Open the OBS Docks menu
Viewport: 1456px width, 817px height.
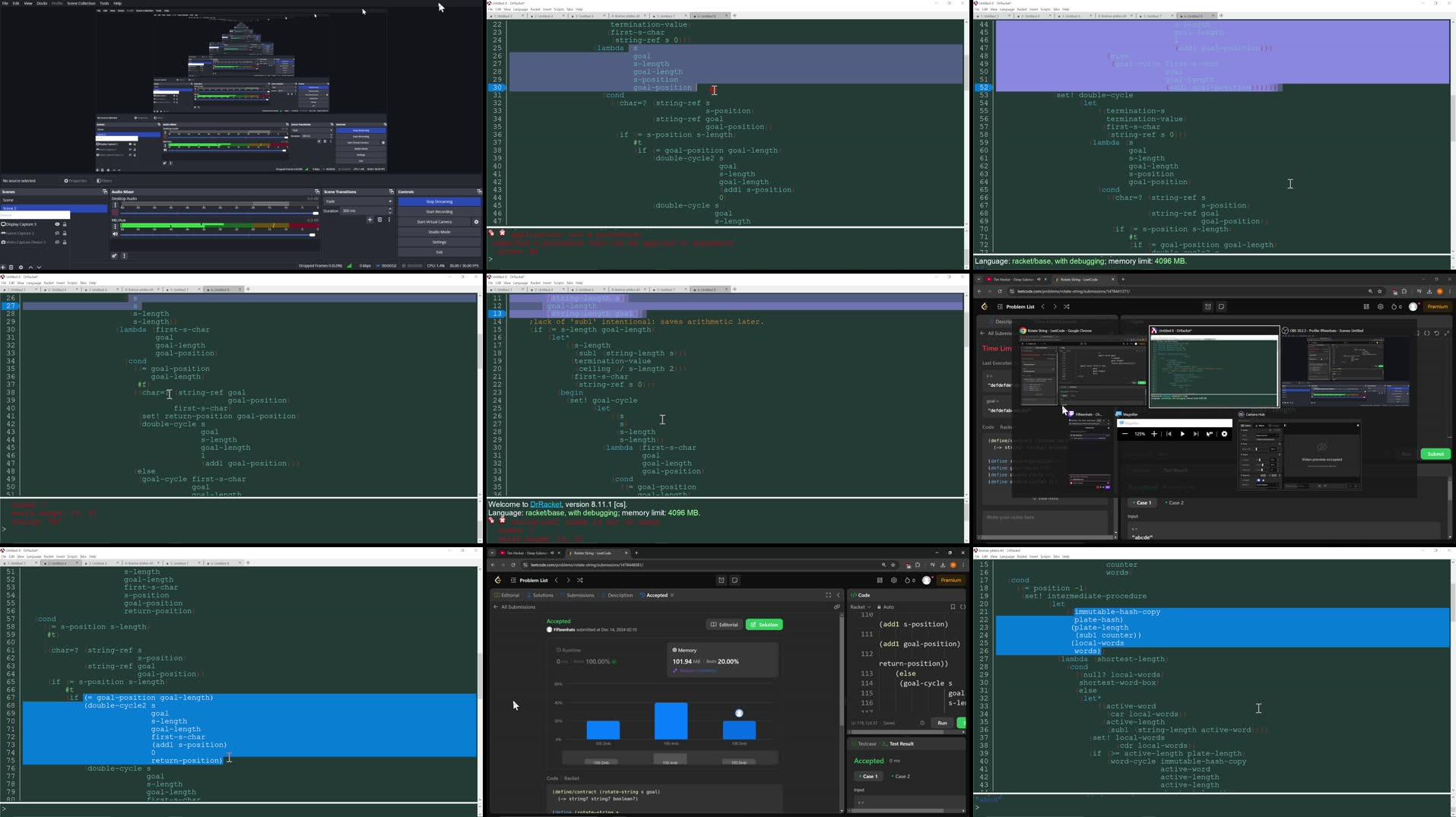tap(42, 3)
